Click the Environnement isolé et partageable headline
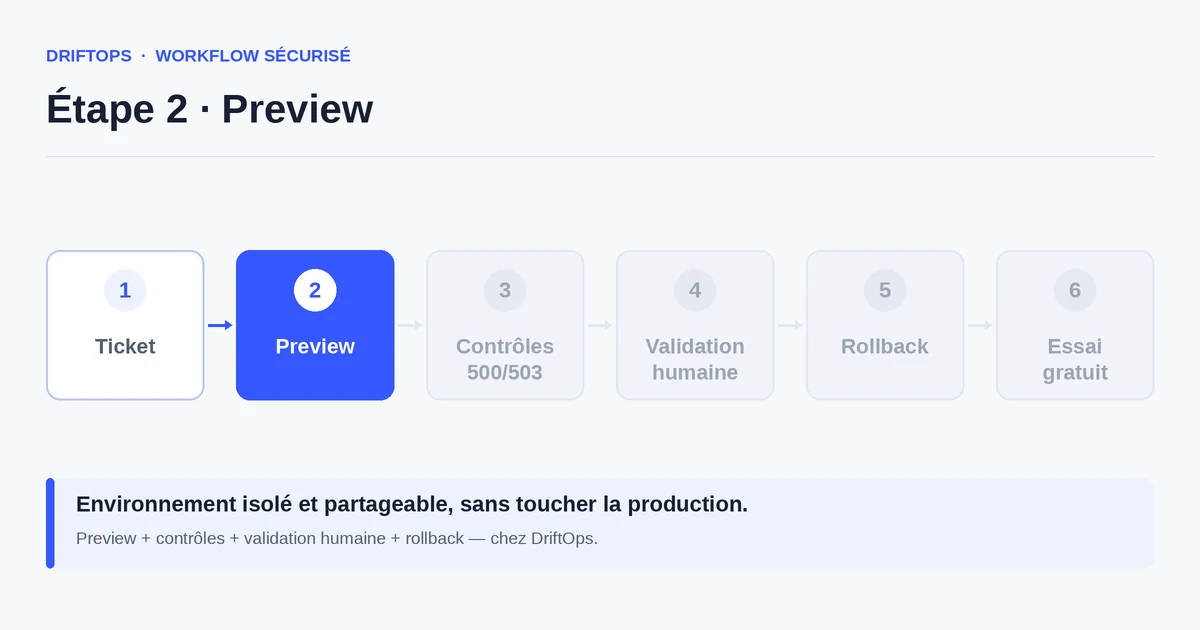The width and height of the screenshot is (1200, 630). coord(412,504)
